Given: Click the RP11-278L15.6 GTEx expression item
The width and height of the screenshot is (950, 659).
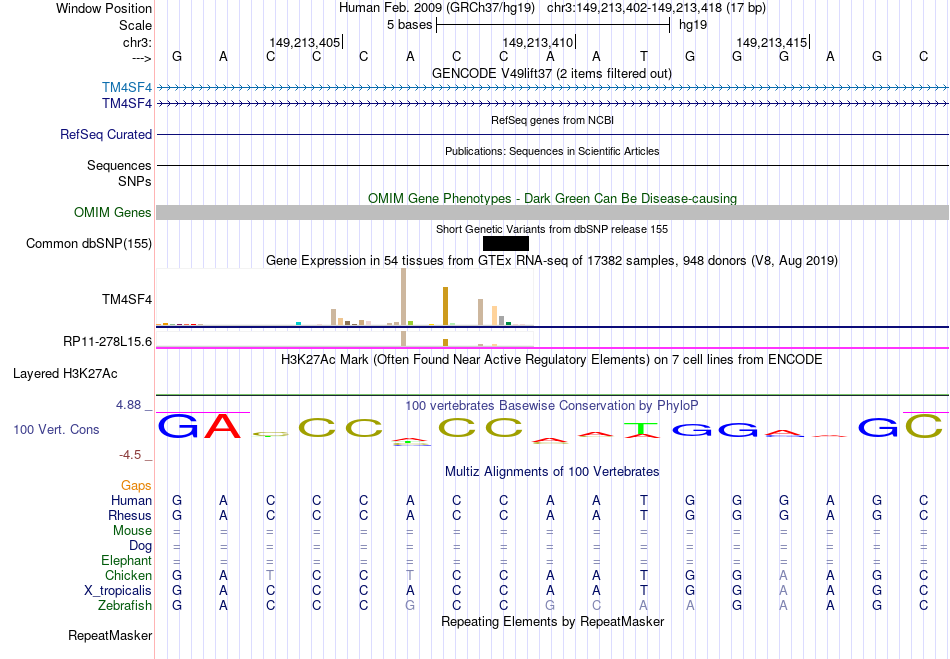Looking at the screenshot, I should [x=345, y=340].
